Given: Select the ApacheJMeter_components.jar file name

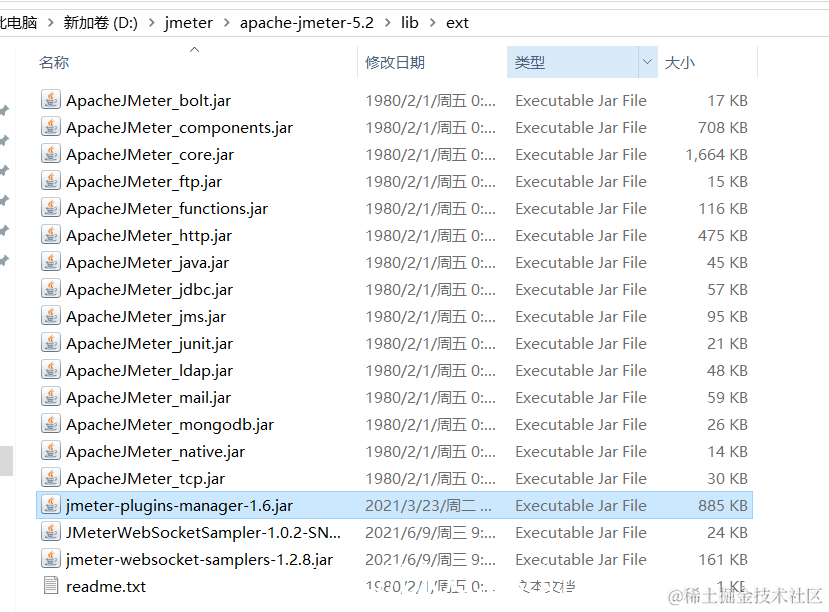Looking at the screenshot, I should coord(179,127).
